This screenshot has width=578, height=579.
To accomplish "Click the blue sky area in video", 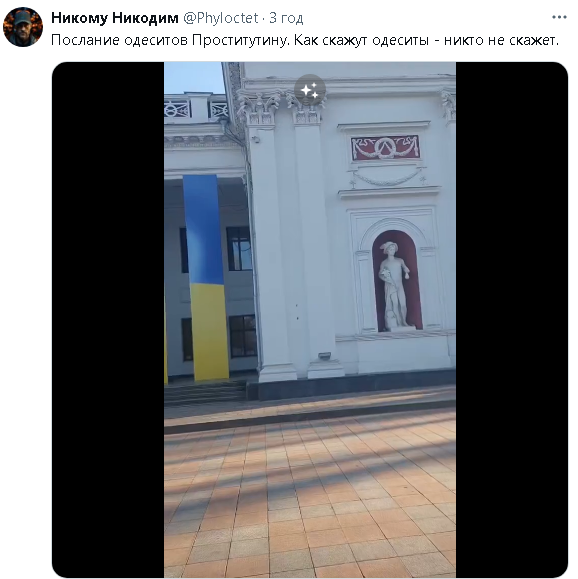I will point(194,78).
